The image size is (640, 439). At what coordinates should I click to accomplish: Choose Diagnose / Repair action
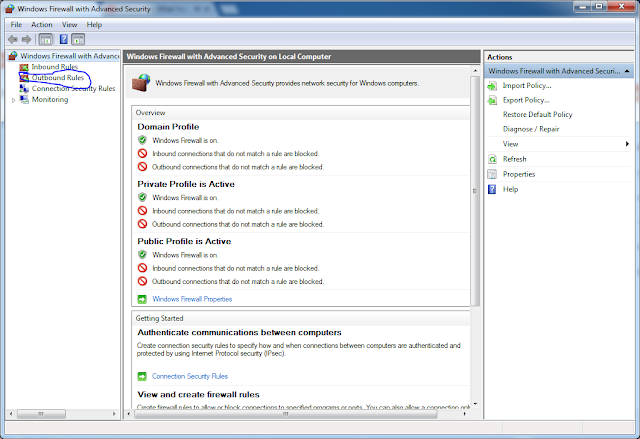(x=531, y=129)
